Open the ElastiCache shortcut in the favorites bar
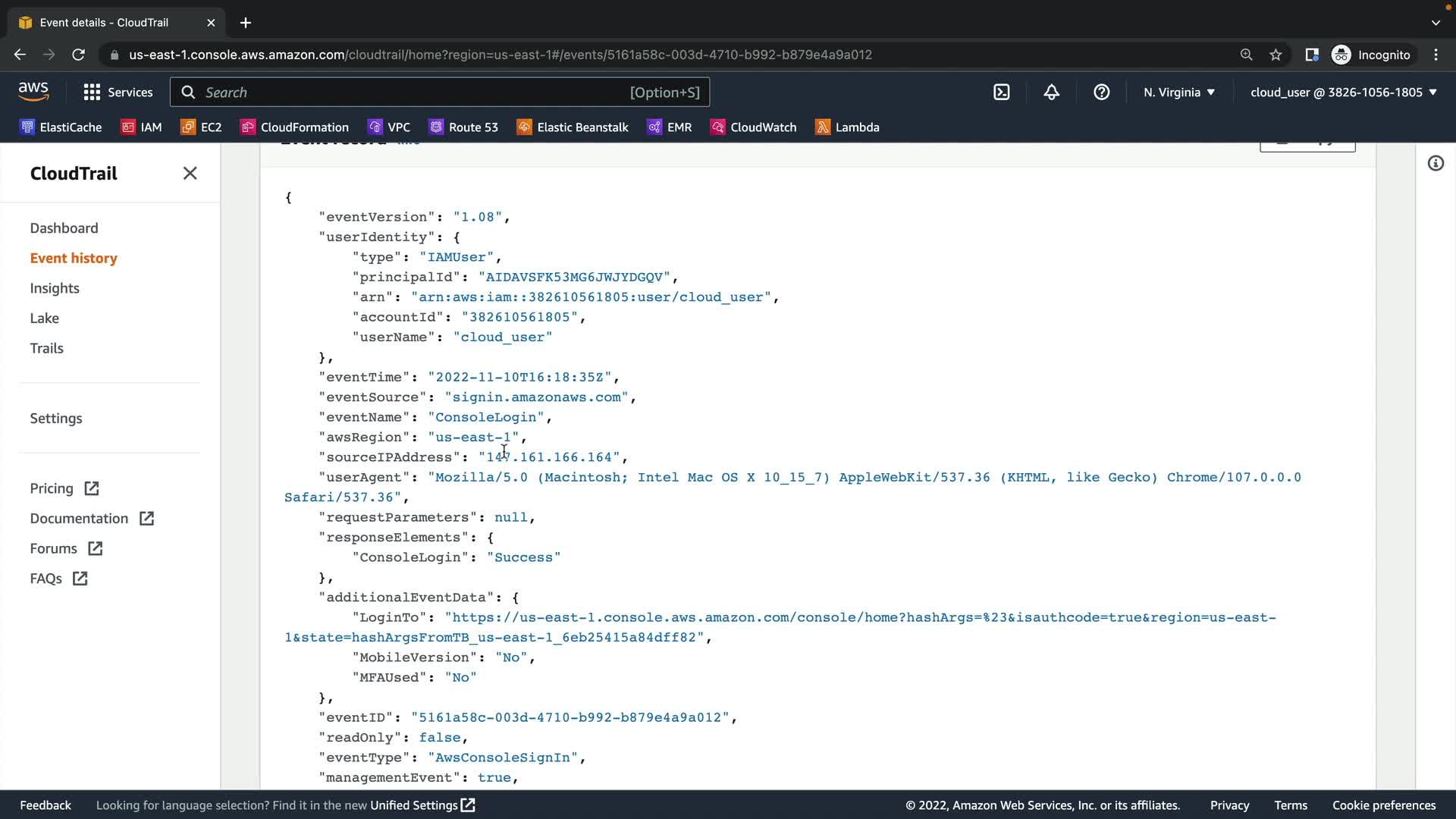 [61, 127]
